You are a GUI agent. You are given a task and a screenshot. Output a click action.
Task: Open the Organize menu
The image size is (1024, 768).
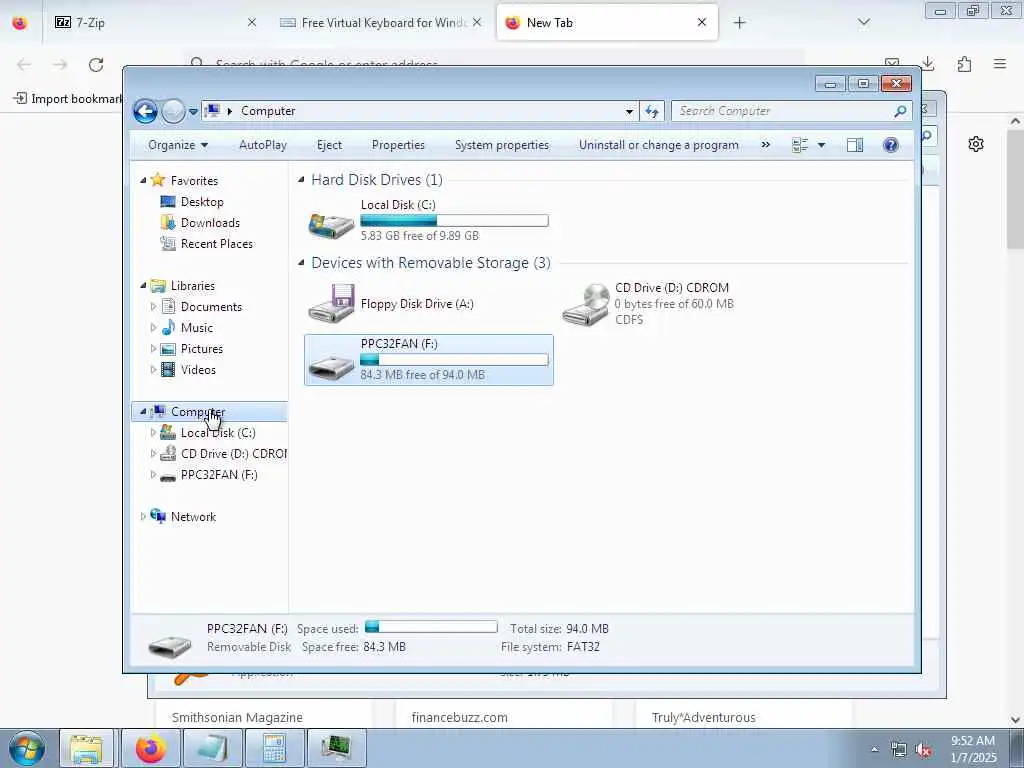pos(178,145)
